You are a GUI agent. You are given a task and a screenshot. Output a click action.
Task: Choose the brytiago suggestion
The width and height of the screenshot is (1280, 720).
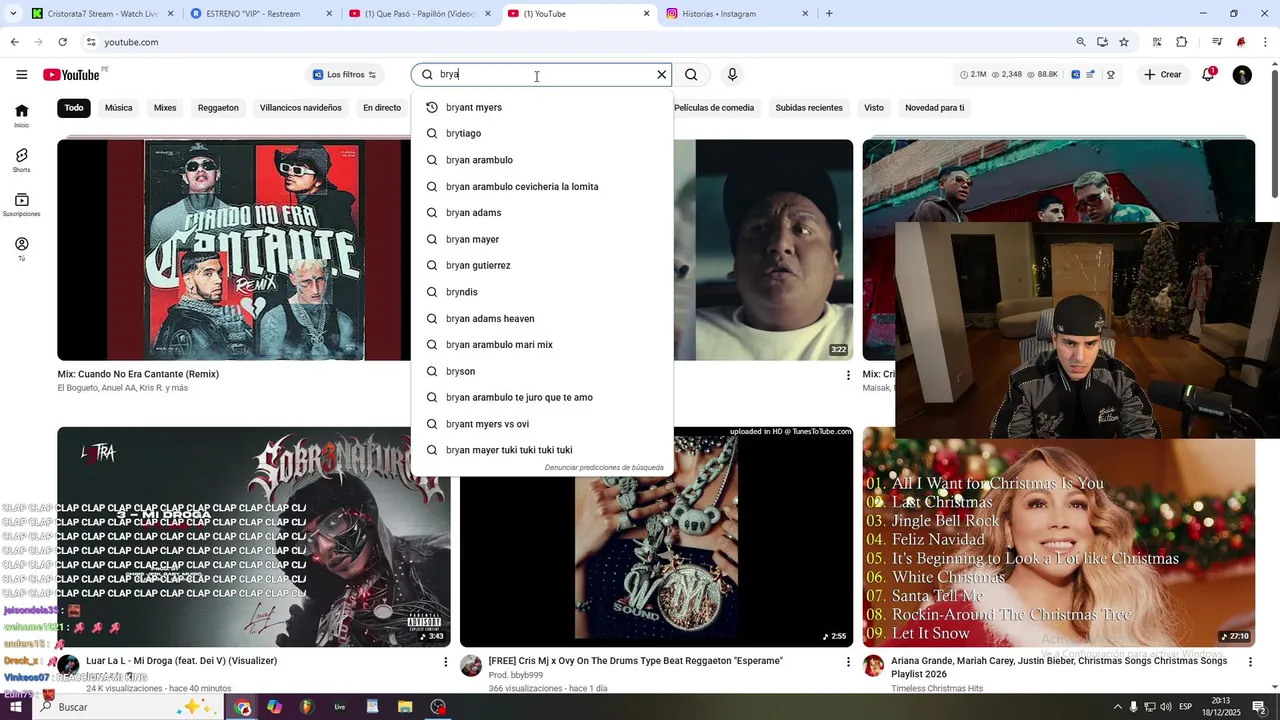[x=542, y=134]
